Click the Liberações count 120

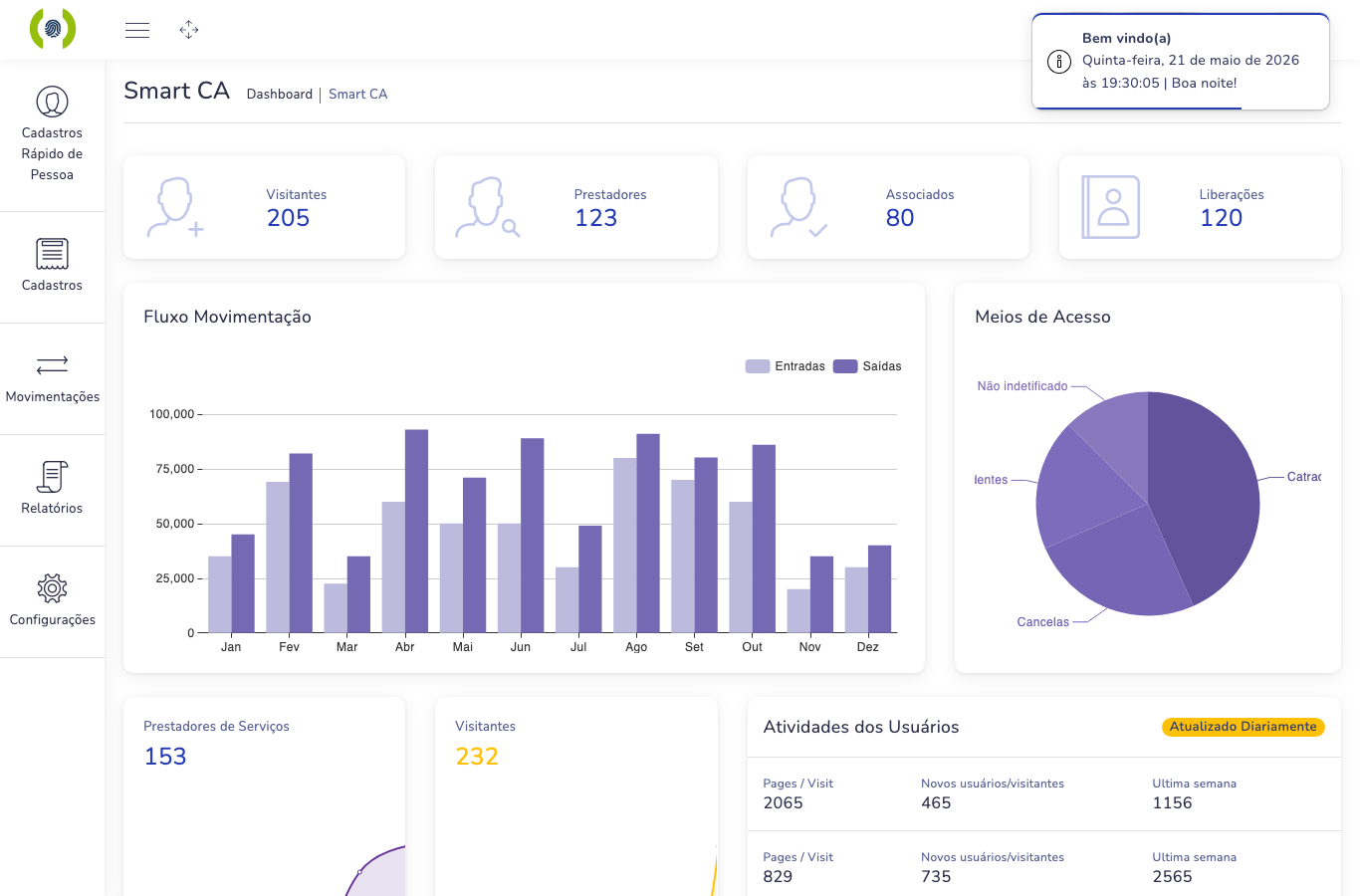pyautogui.click(x=1221, y=218)
